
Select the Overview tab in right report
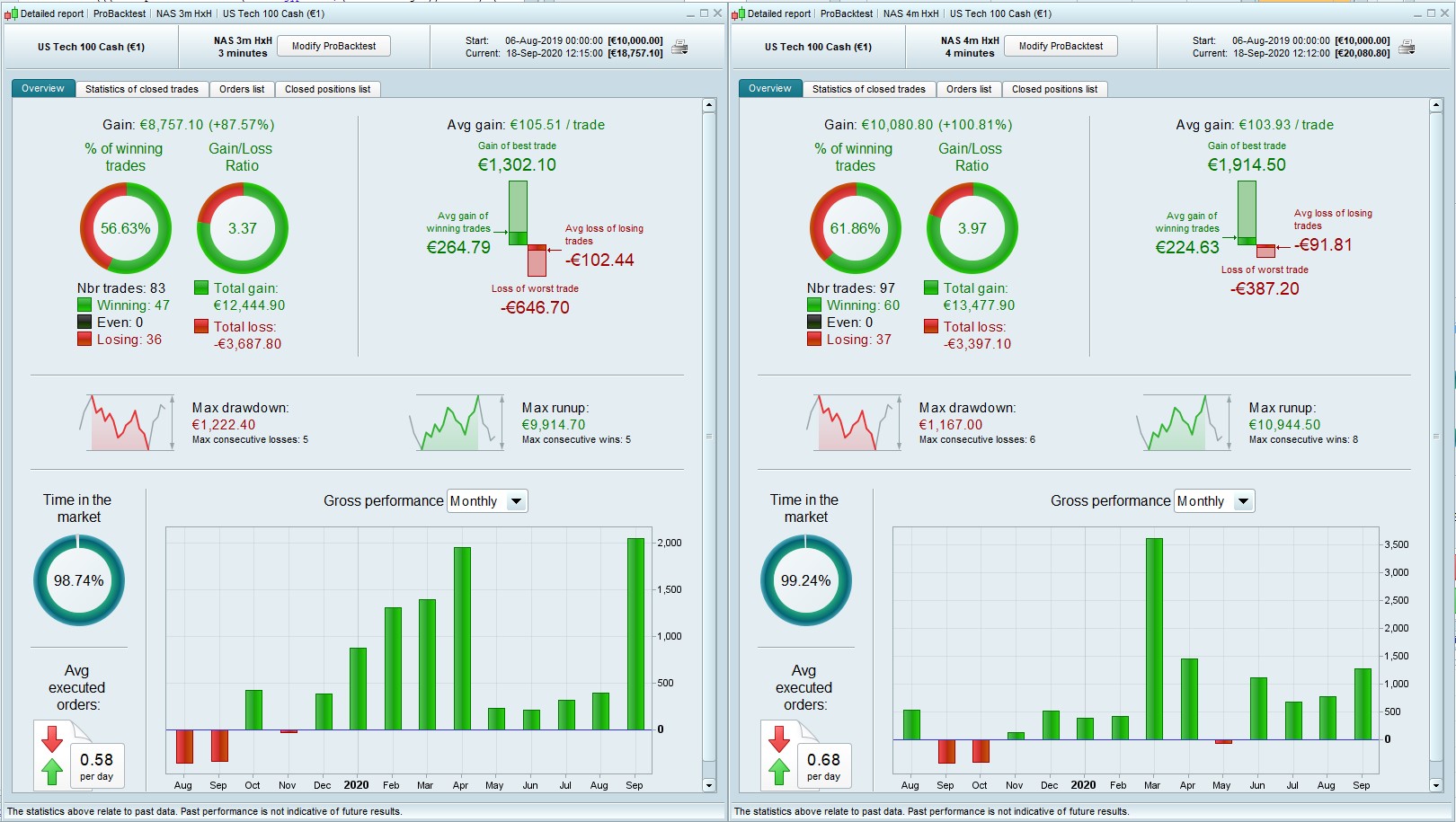point(770,88)
